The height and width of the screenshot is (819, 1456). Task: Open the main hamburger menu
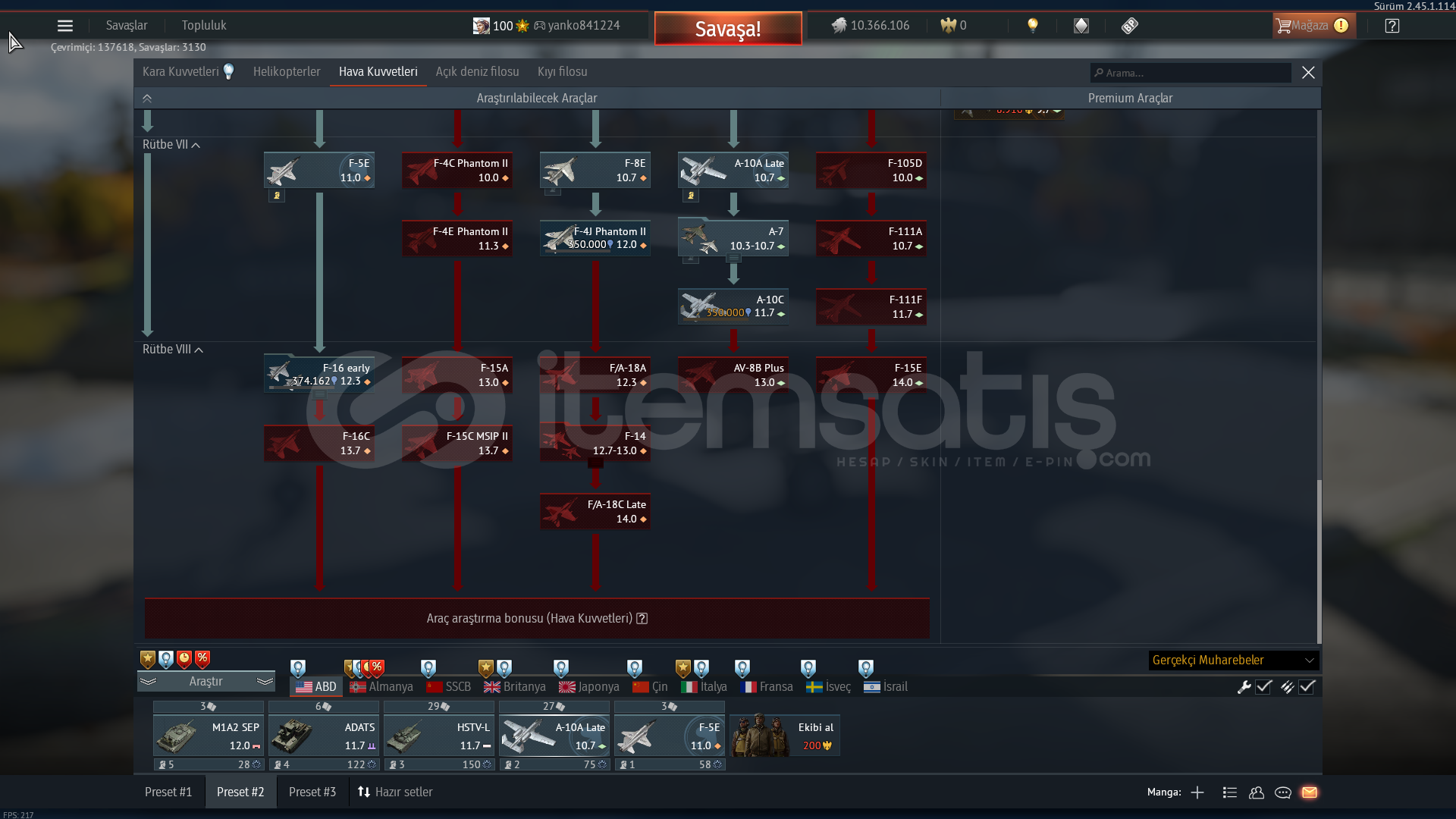pos(65,26)
